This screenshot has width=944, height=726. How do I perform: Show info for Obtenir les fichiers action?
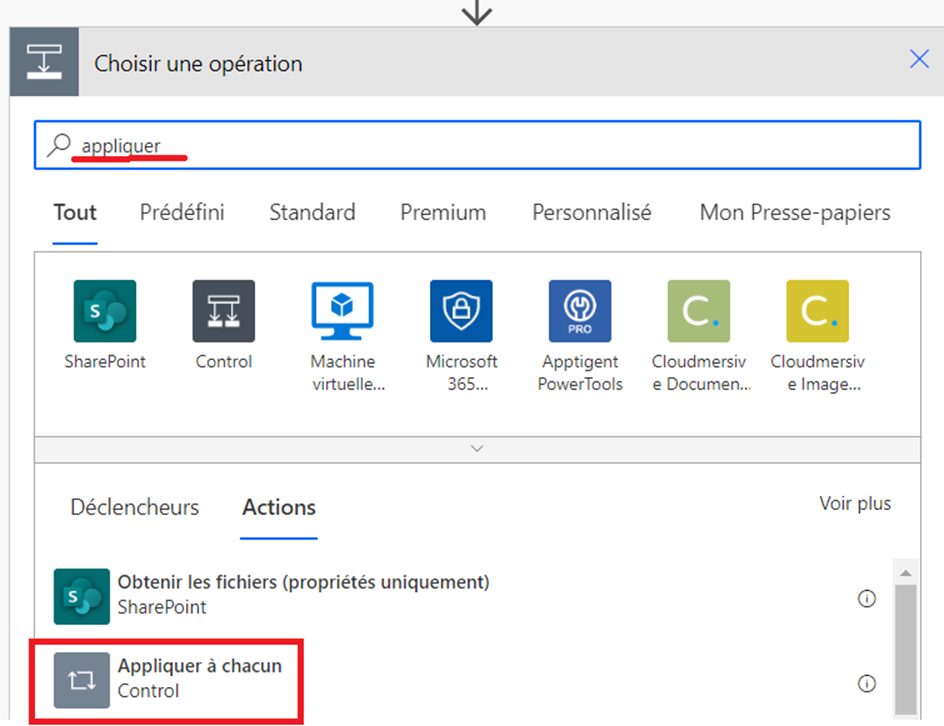coord(866,598)
